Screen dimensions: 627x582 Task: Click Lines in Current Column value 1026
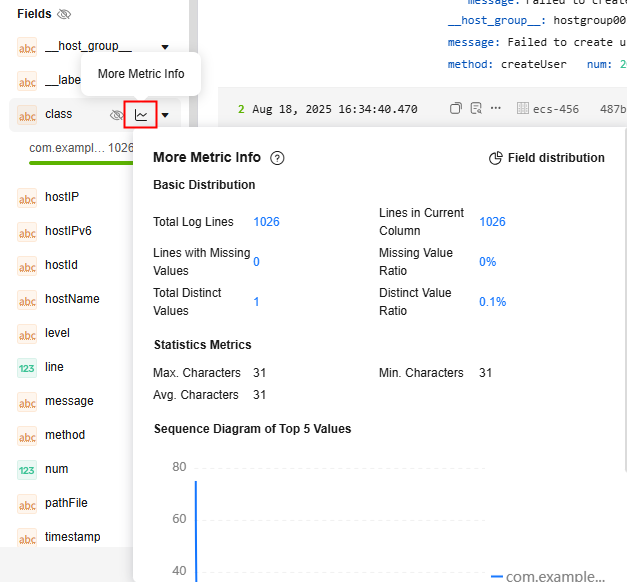[x=492, y=222]
